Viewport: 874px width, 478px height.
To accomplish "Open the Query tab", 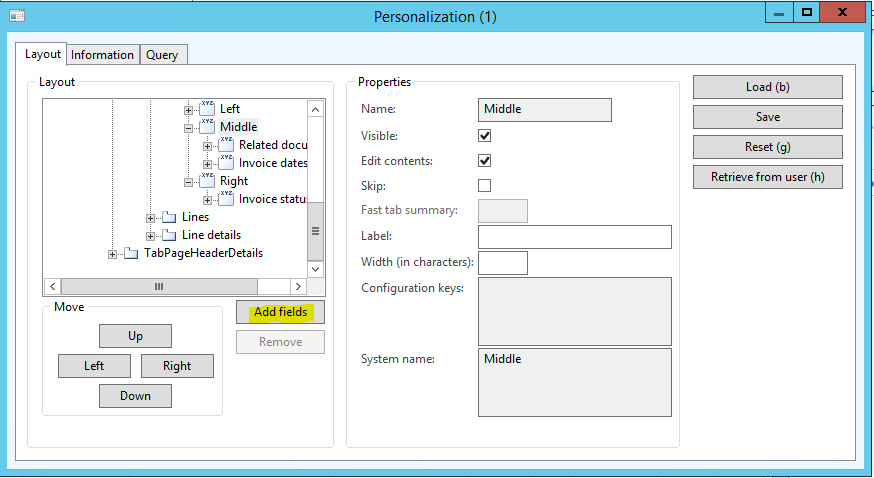I will click(x=162, y=55).
